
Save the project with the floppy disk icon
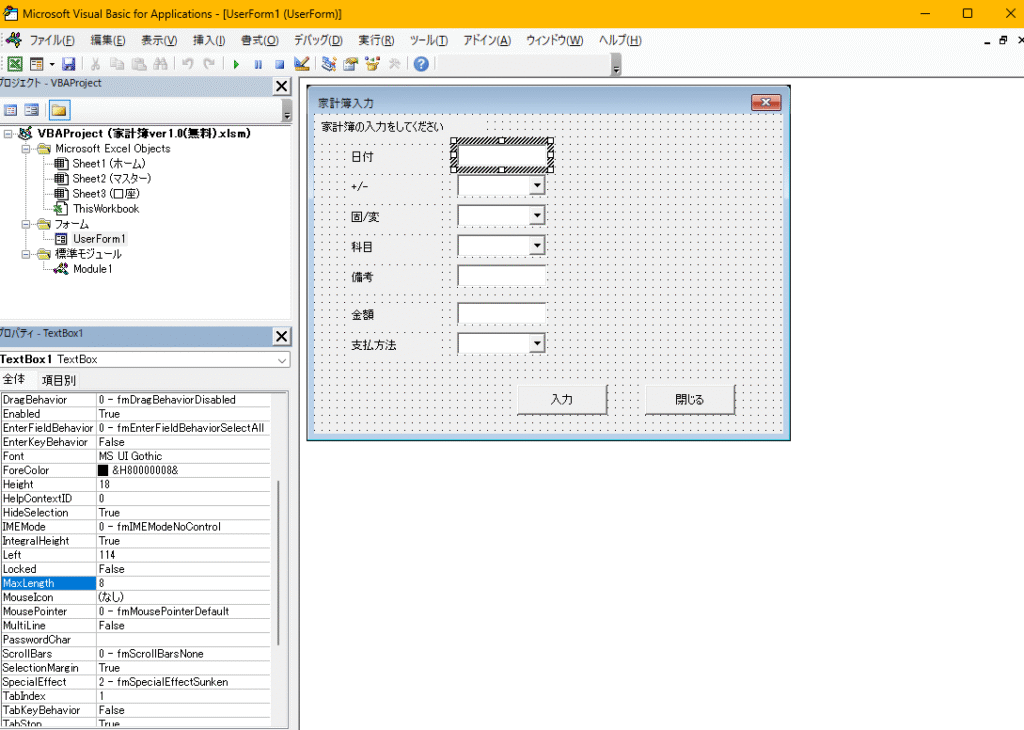click(x=69, y=64)
